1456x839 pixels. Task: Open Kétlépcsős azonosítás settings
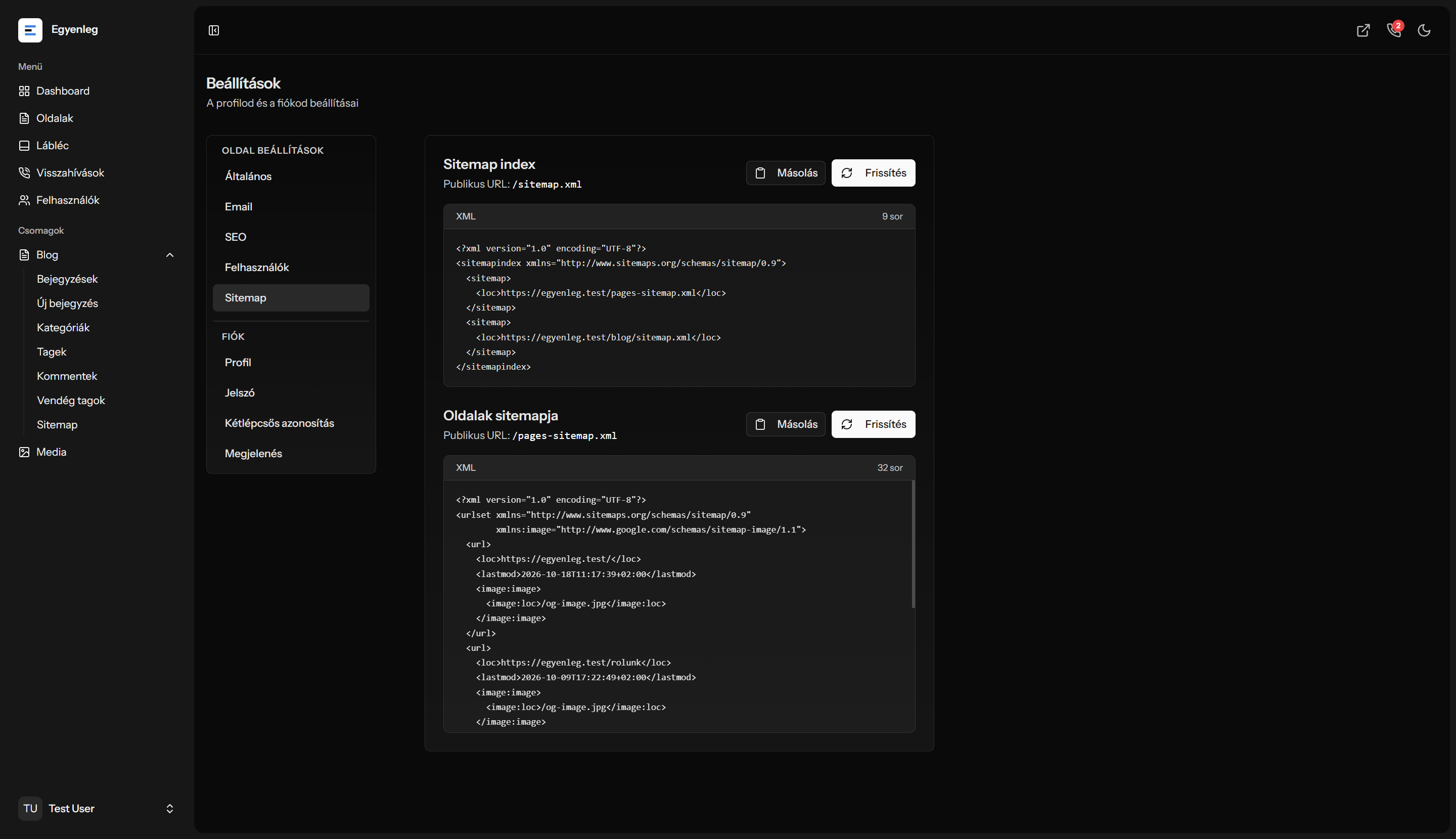291,423
